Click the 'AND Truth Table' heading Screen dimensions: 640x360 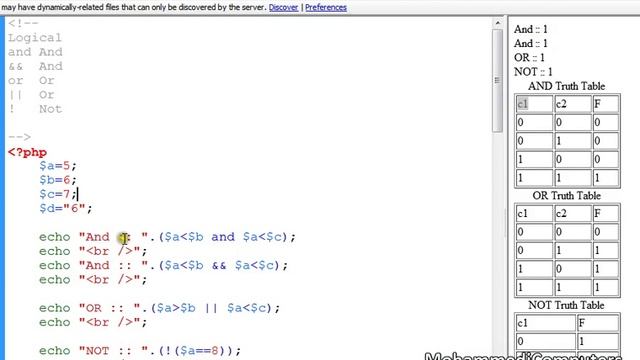[567, 86]
